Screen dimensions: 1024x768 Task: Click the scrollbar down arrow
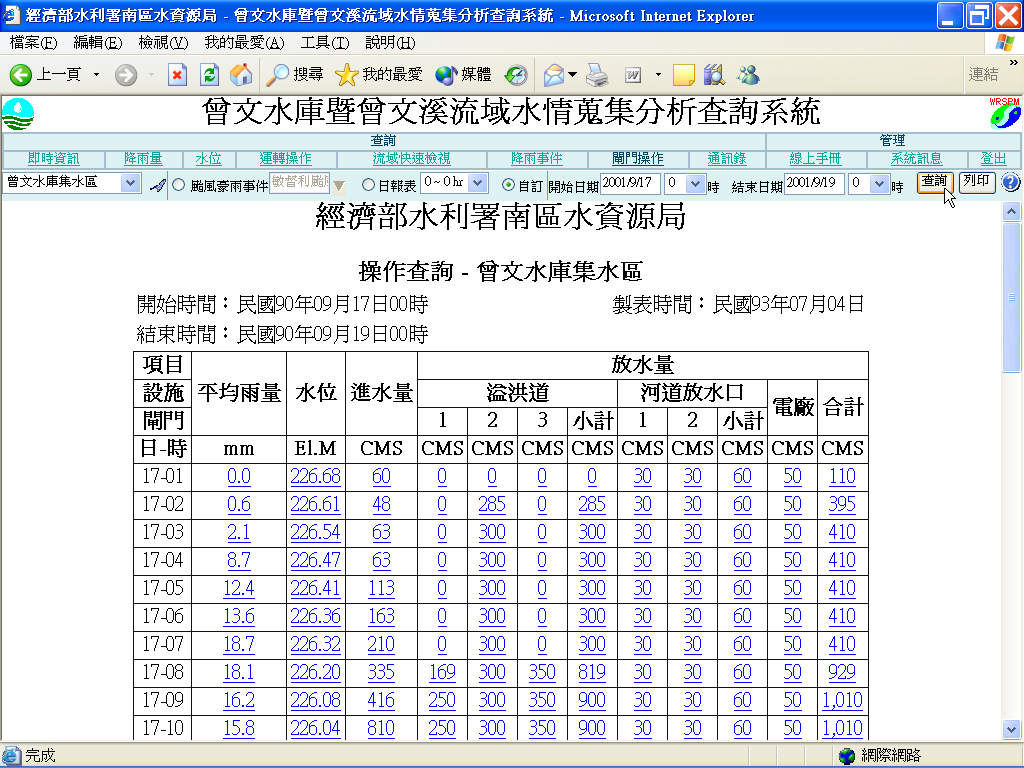tap(1012, 729)
